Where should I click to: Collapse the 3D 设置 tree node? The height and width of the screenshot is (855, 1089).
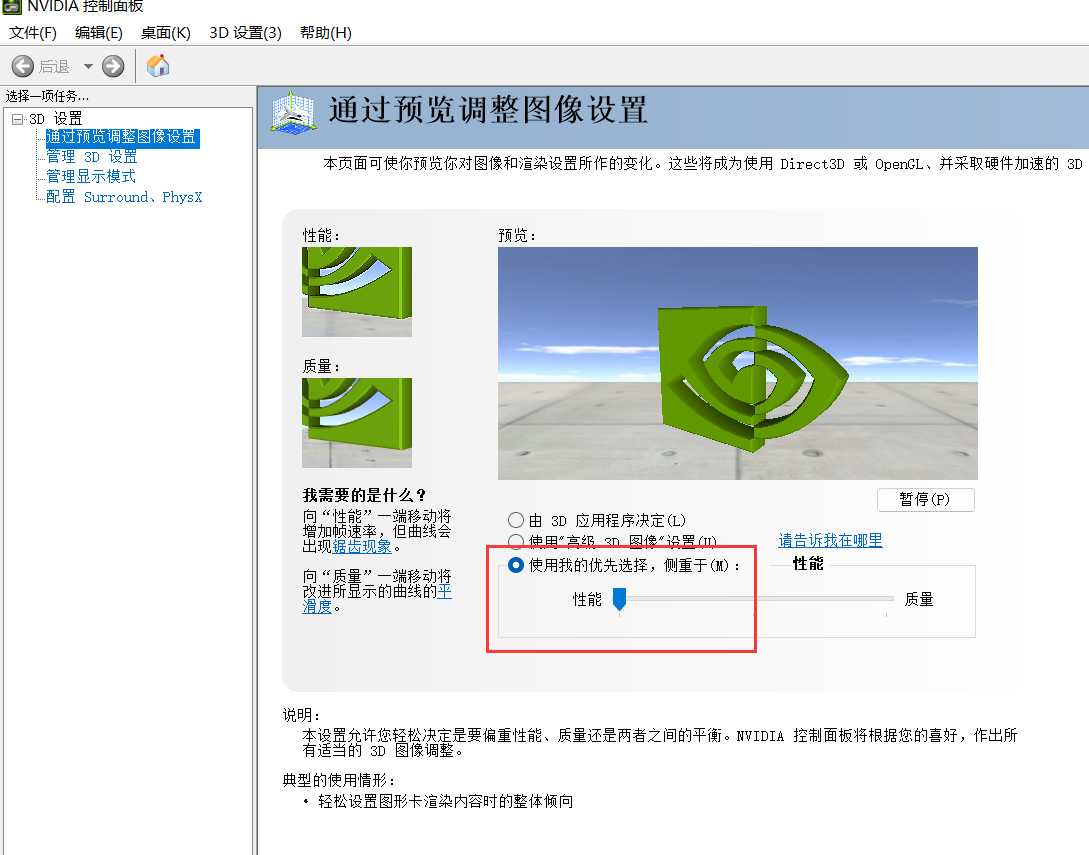pos(17,119)
